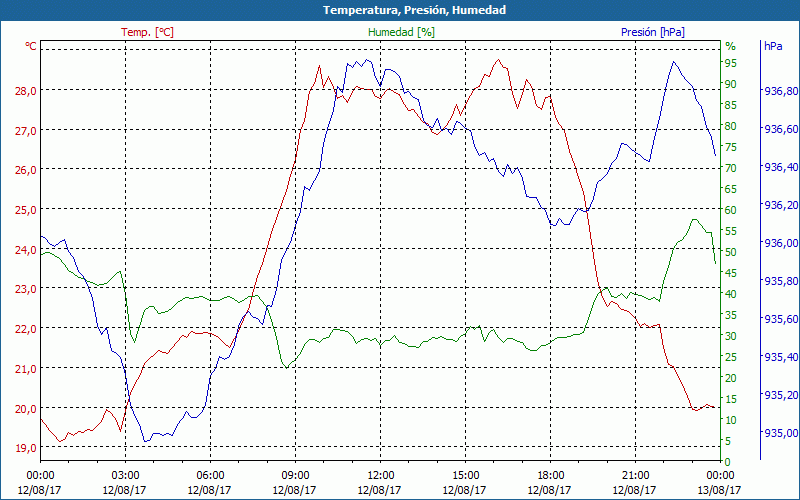This screenshot has height=500, width=800.
Task: Click the 12:00 time axis label
Action: (x=380, y=476)
